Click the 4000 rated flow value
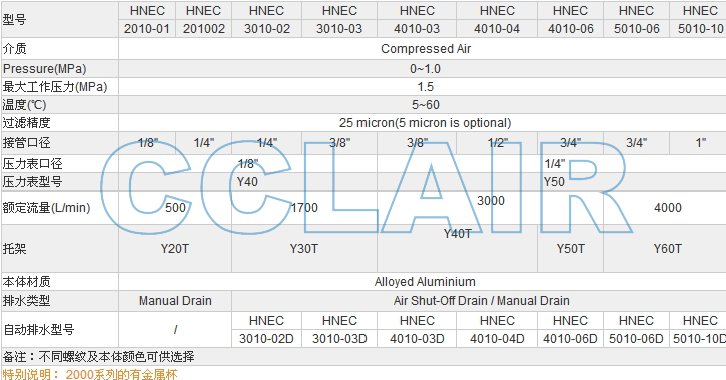Image resolution: width=726 pixels, height=380 pixels. (667, 208)
